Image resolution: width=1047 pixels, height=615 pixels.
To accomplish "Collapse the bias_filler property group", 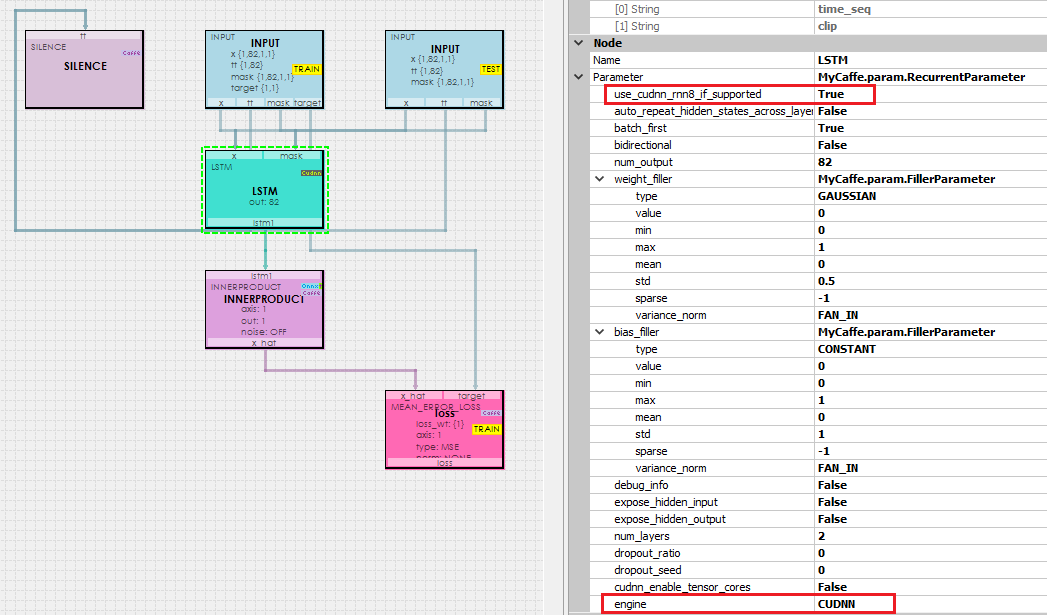I will coord(599,332).
